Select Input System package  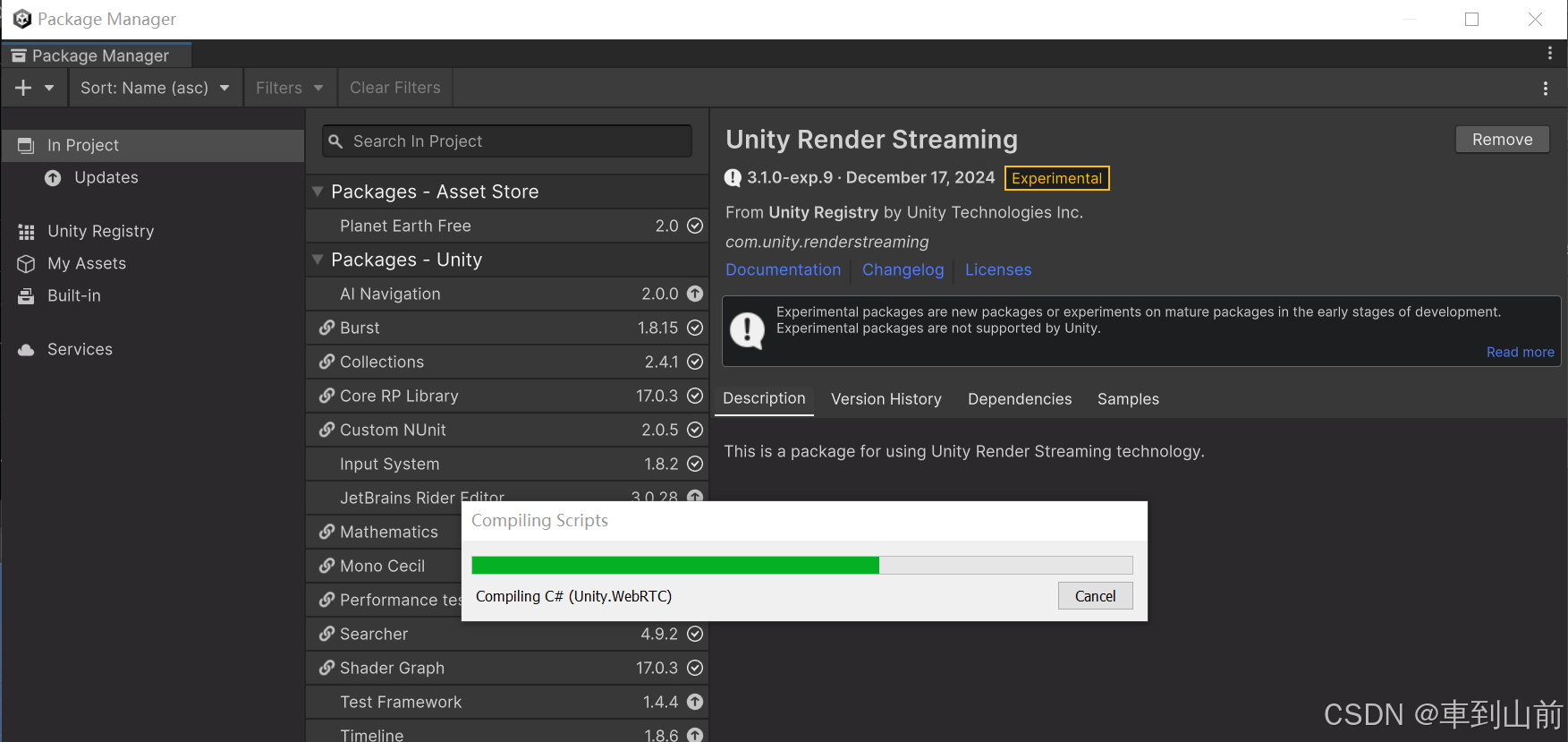pyautogui.click(x=507, y=464)
